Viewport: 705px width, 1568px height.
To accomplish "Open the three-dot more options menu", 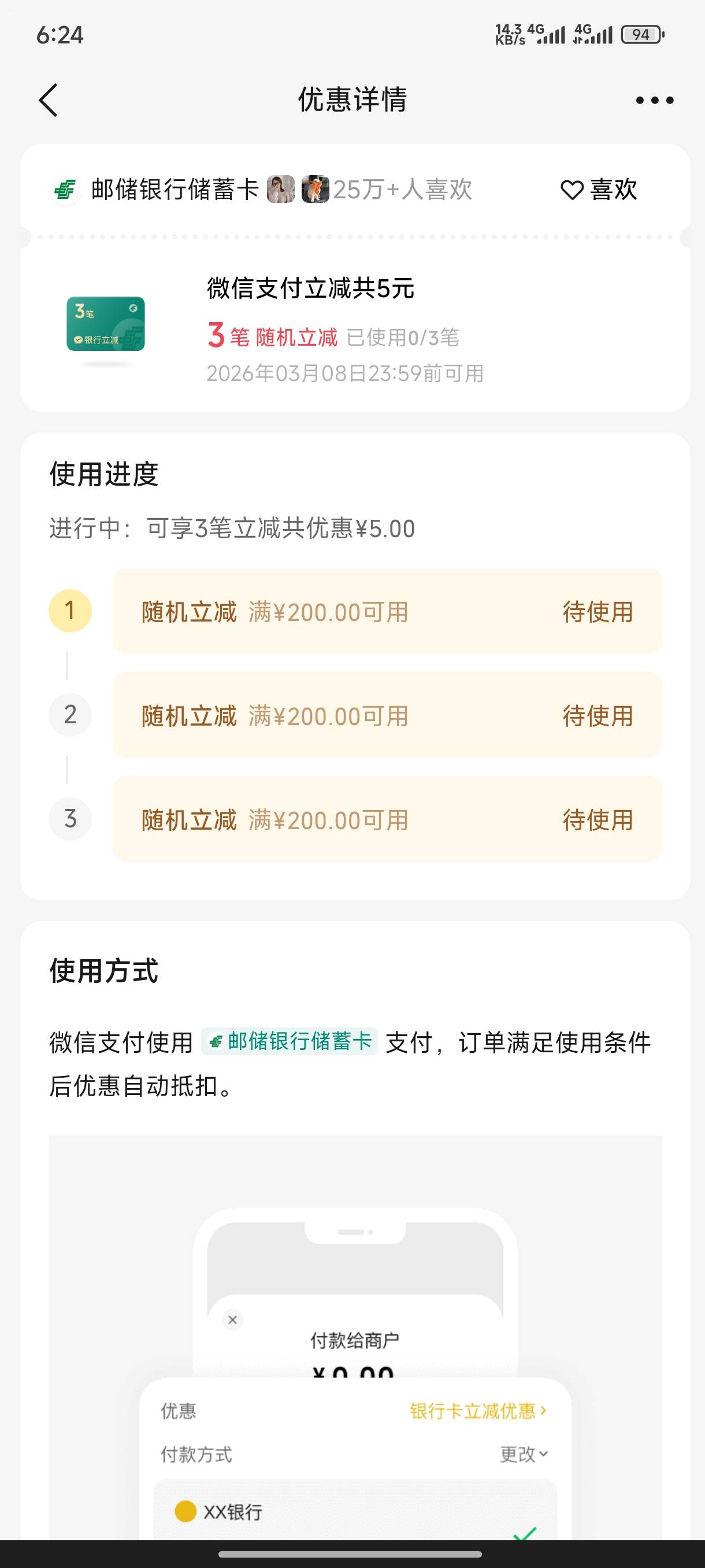I will pyautogui.click(x=655, y=101).
